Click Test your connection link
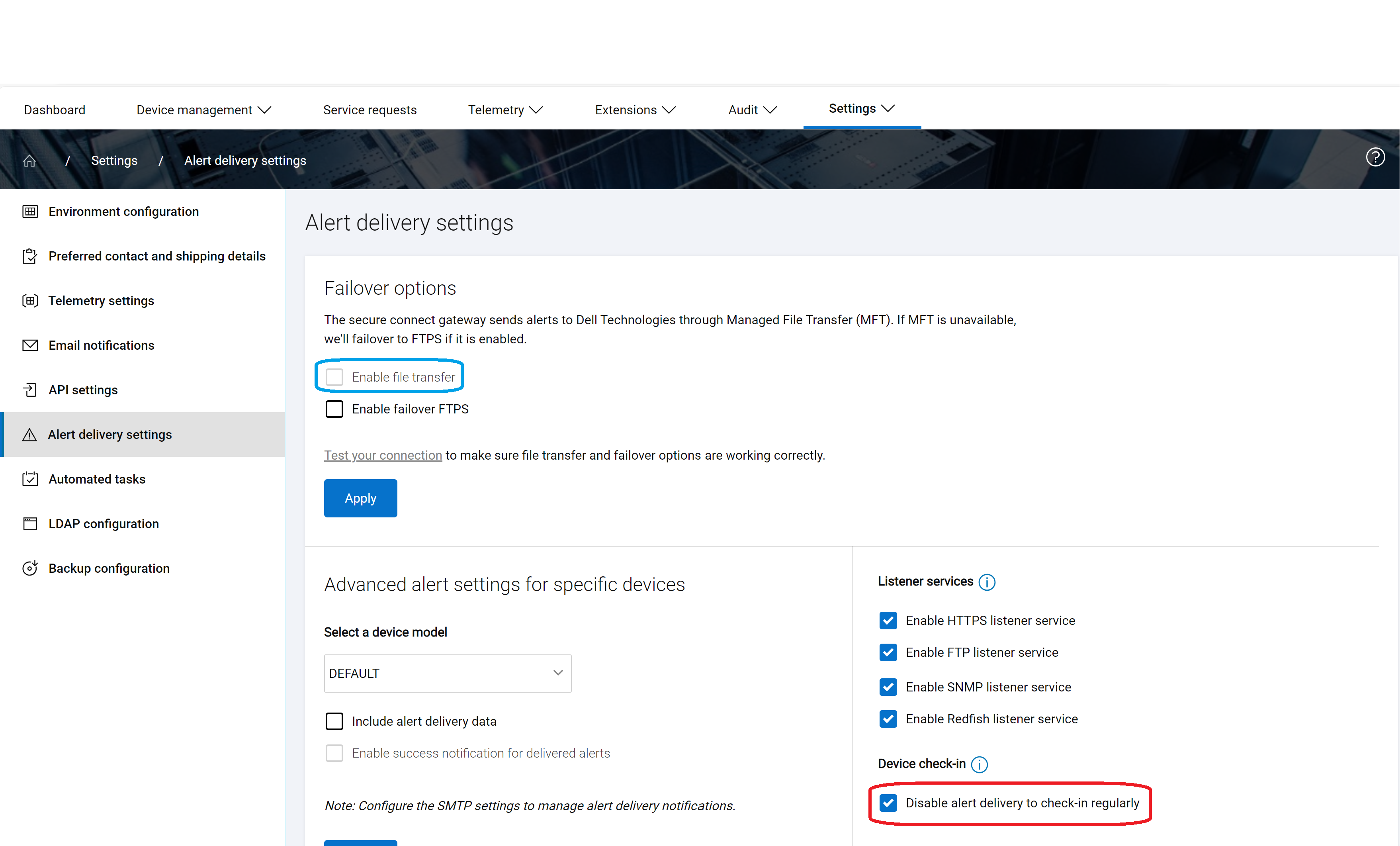This screenshot has height=846, width=1400. [383, 455]
